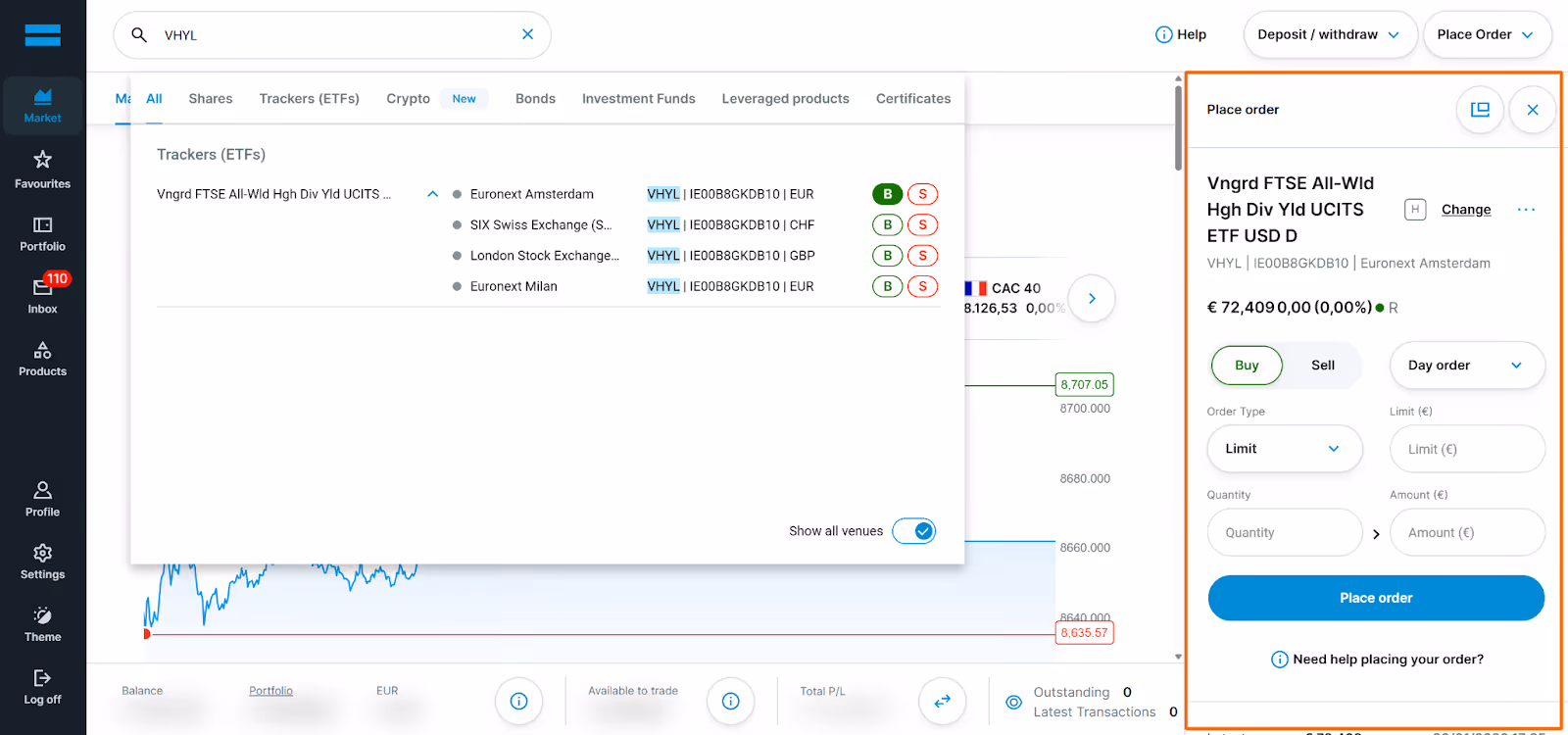
Task: Open Deposit / withdraw dropdown
Action: (x=1330, y=34)
